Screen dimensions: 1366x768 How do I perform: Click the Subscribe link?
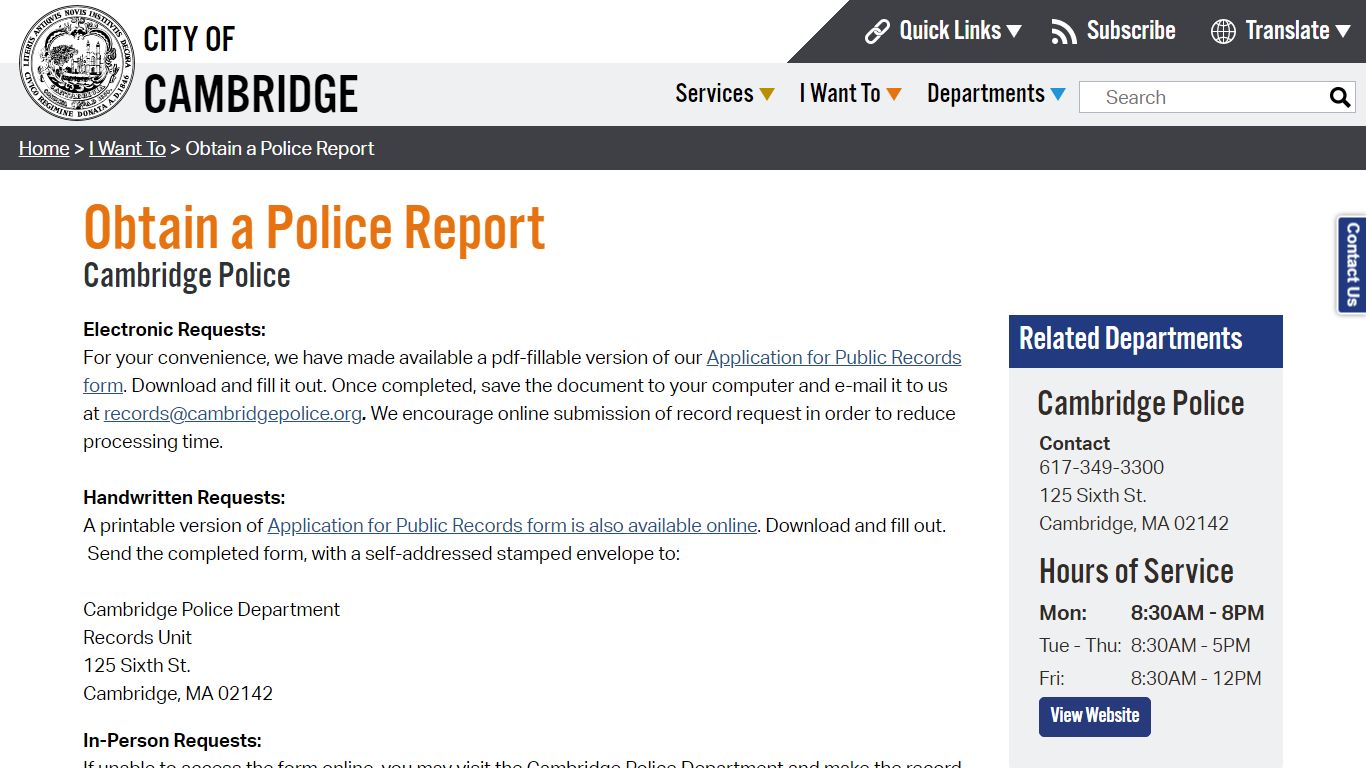pyautogui.click(x=1131, y=30)
